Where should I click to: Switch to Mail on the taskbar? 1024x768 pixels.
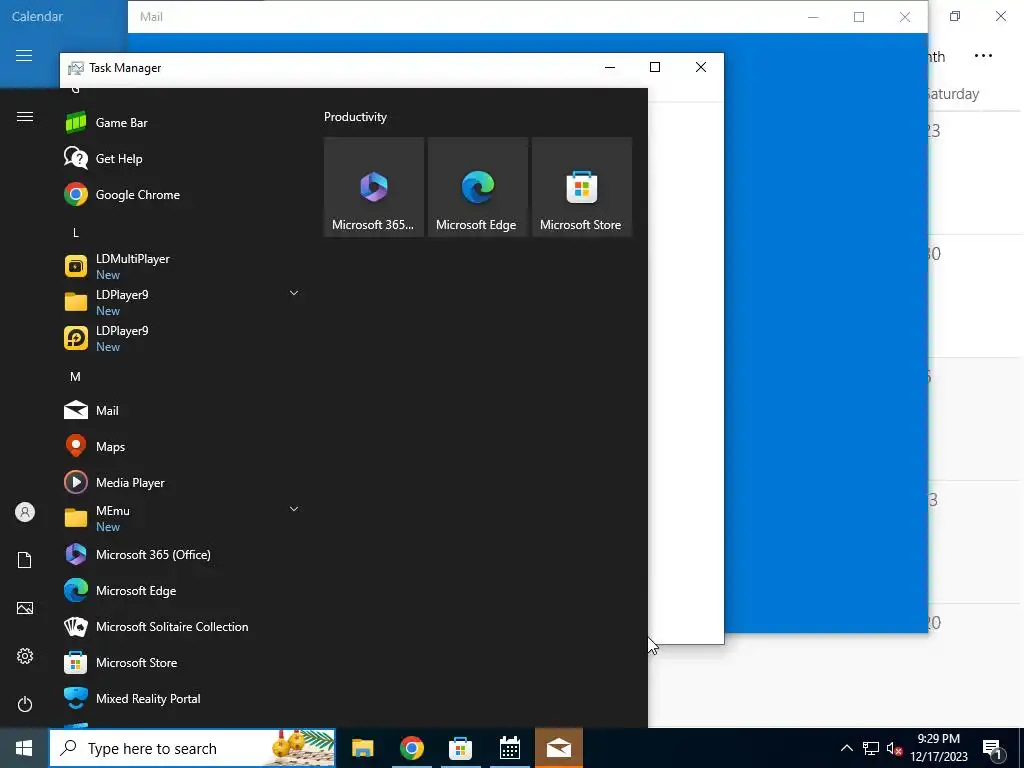pos(559,748)
